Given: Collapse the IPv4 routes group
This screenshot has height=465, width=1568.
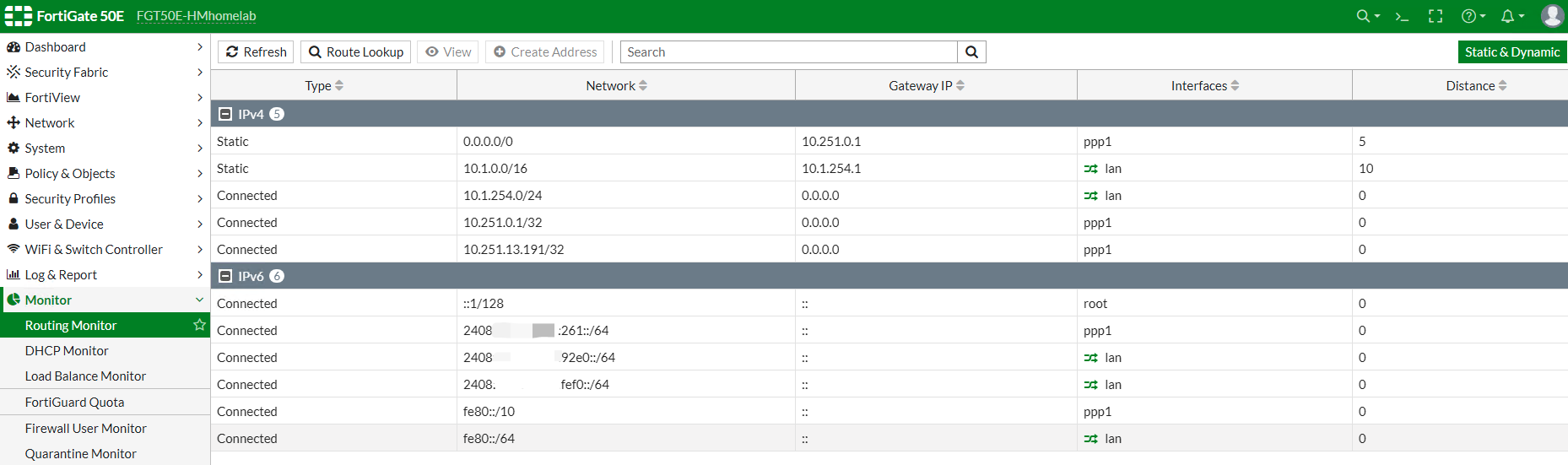Looking at the screenshot, I should [225, 114].
